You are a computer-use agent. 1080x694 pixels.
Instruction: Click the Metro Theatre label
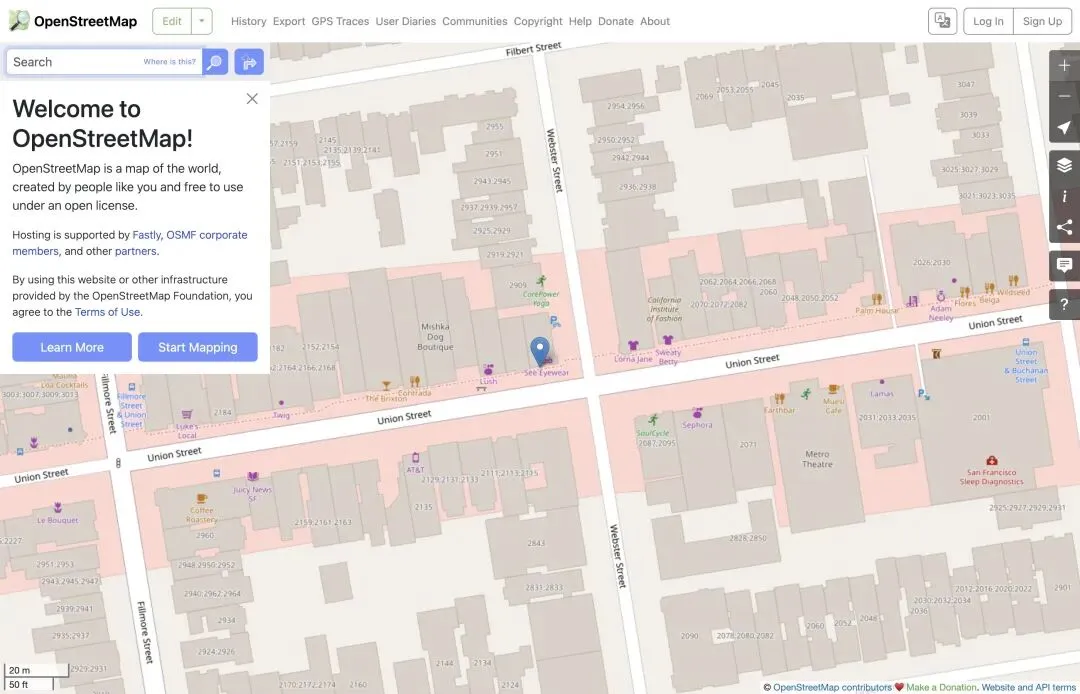click(x=818, y=459)
